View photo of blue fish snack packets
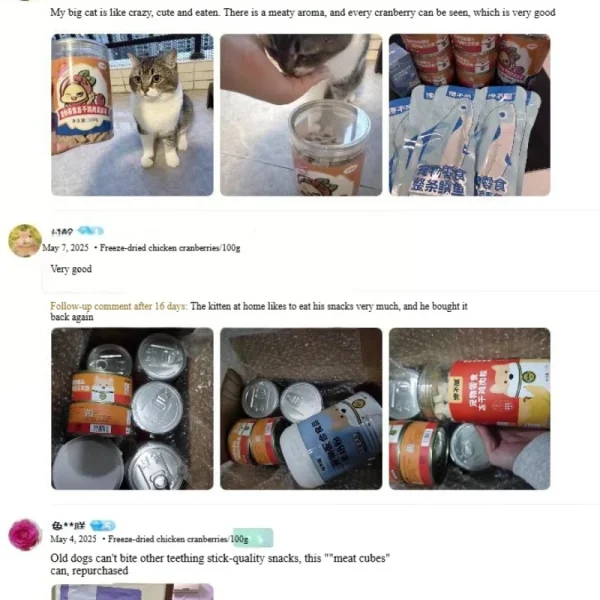 470,115
